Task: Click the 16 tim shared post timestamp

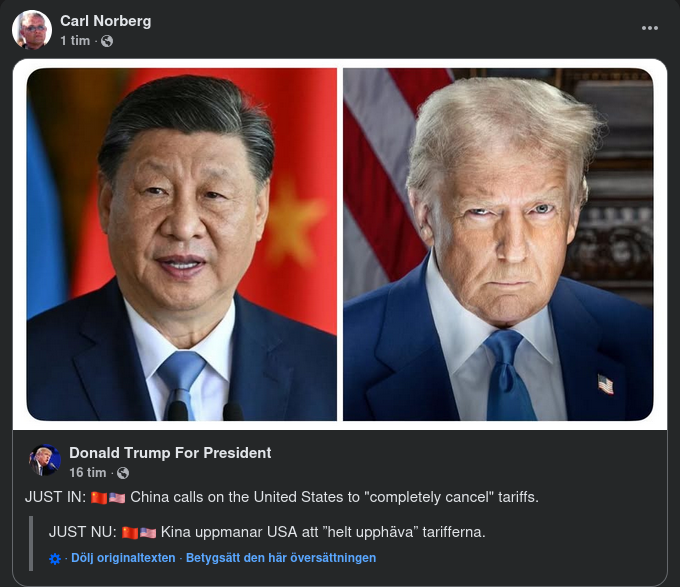Action: (x=88, y=473)
